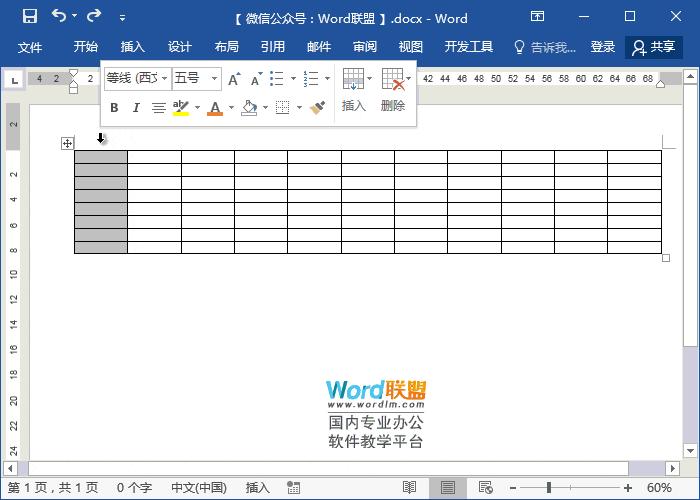Apply numbered list
Viewport: 700px width, 500px height.
coord(311,79)
